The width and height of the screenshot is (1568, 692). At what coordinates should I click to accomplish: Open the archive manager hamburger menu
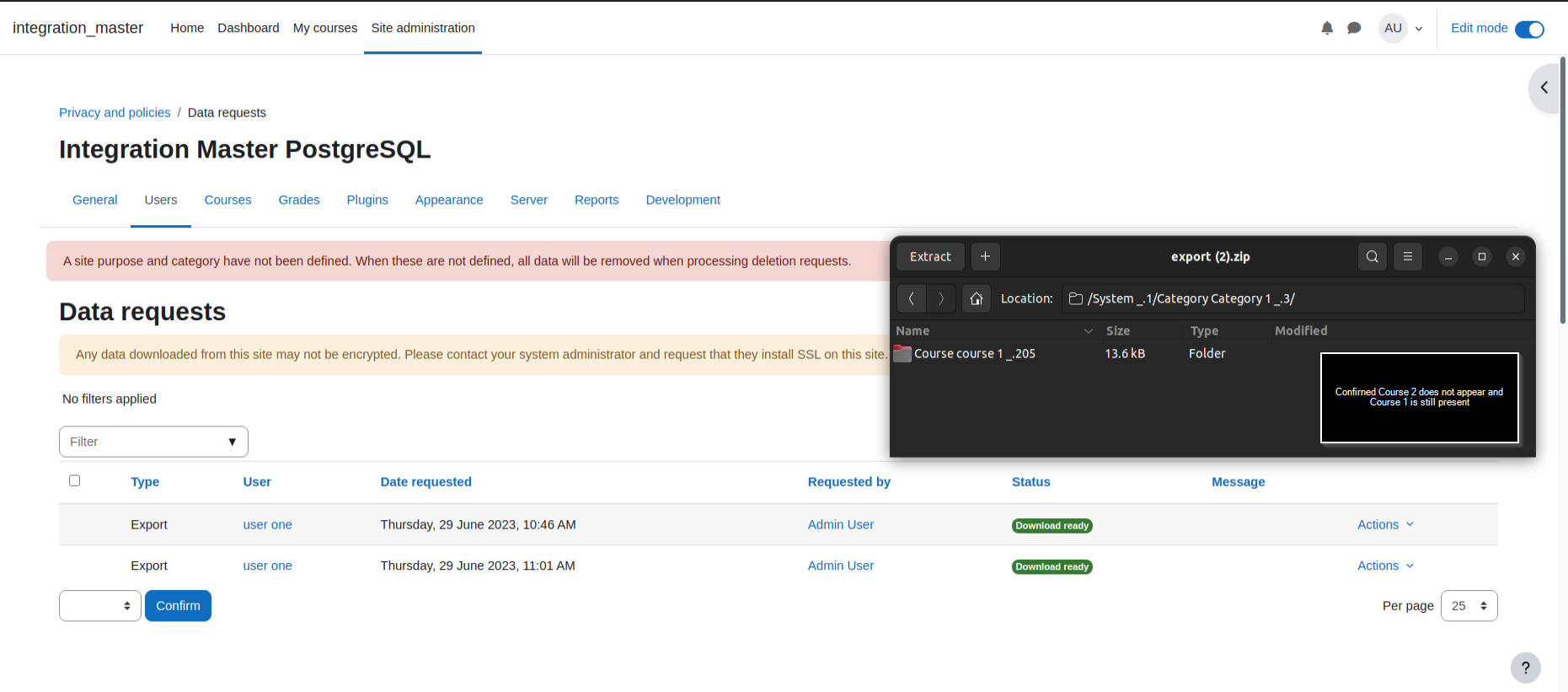pyautogui.click(x=1408, y=256)
